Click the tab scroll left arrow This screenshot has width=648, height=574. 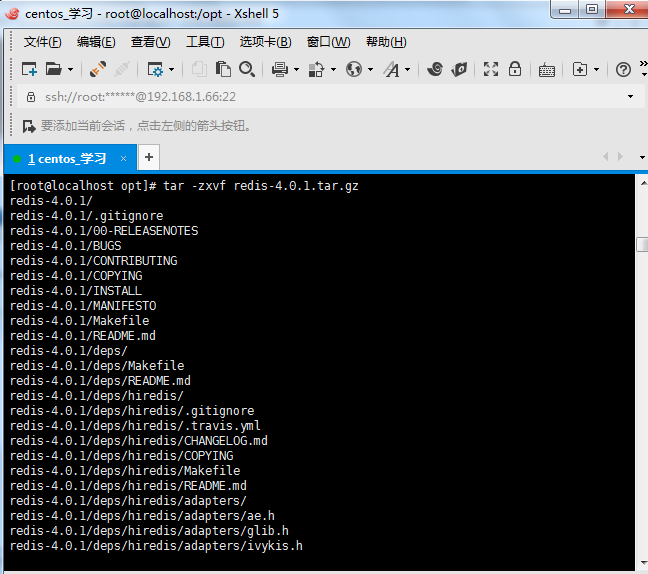pyautogui.click(x=606, y=157)
